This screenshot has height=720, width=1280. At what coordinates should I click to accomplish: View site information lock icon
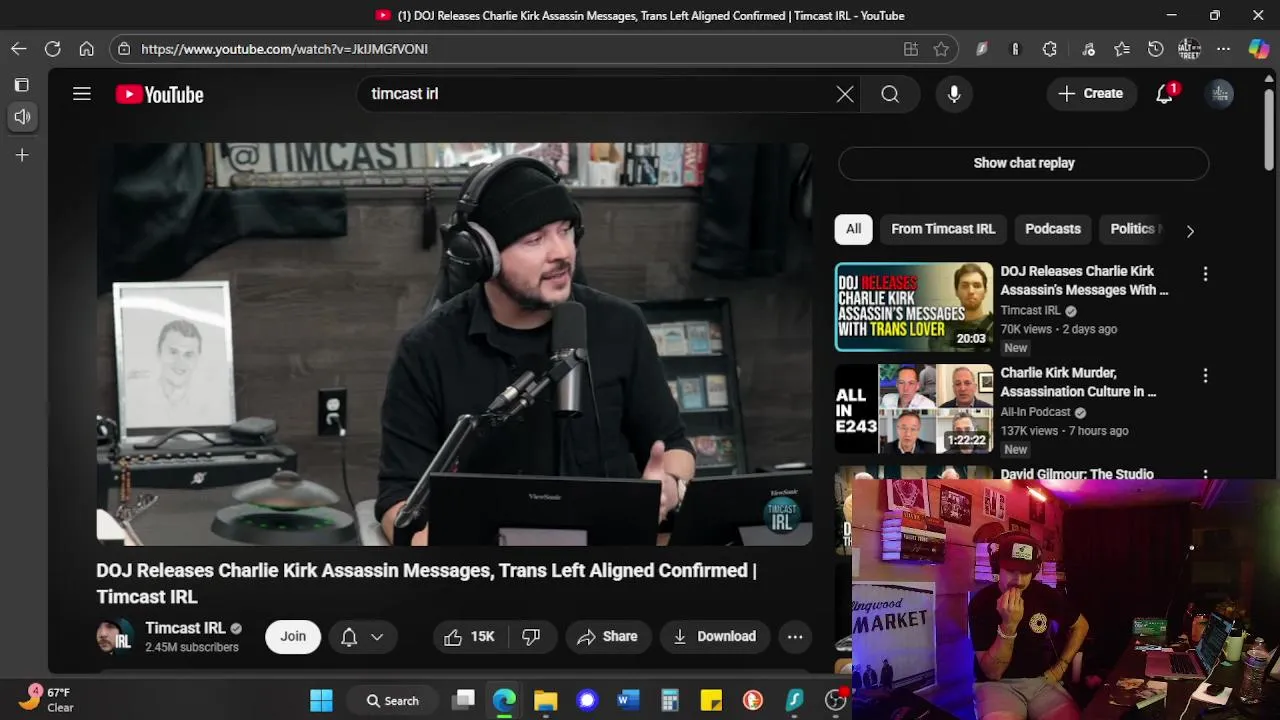tap(123, 49)
